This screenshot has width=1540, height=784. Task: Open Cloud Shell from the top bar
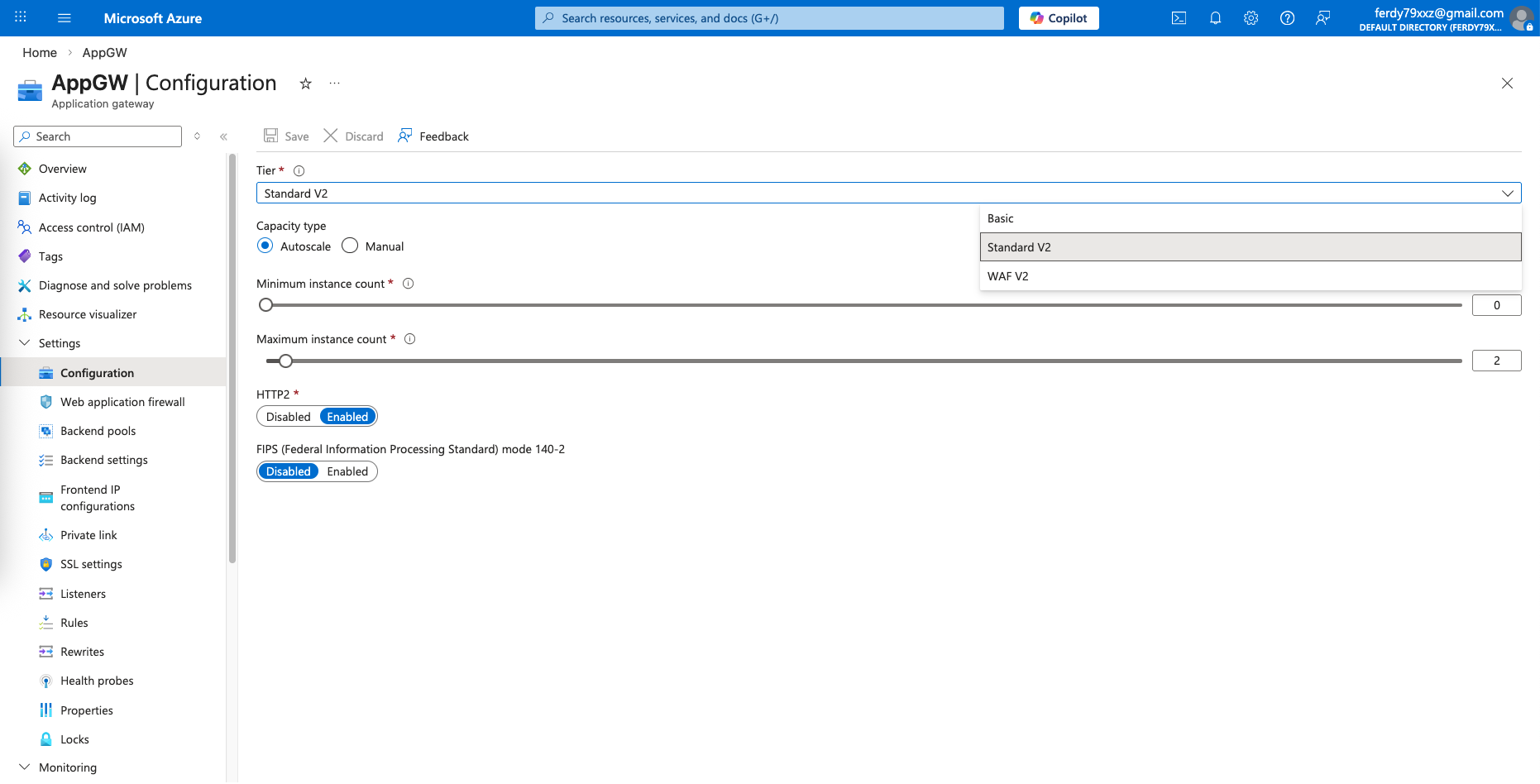1179,18
